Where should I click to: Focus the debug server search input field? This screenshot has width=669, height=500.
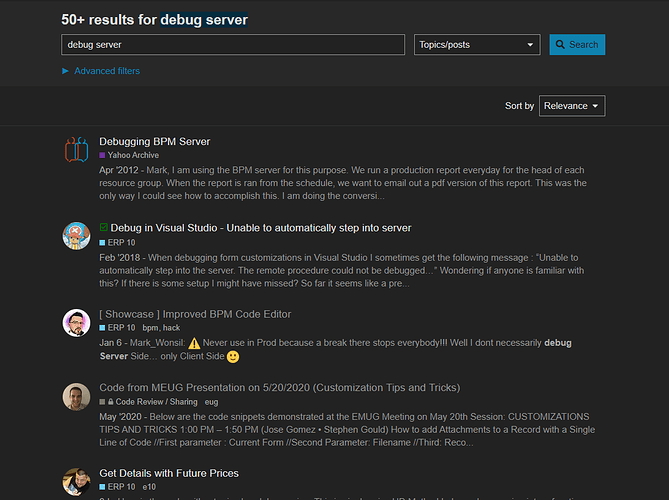[233, 44]
